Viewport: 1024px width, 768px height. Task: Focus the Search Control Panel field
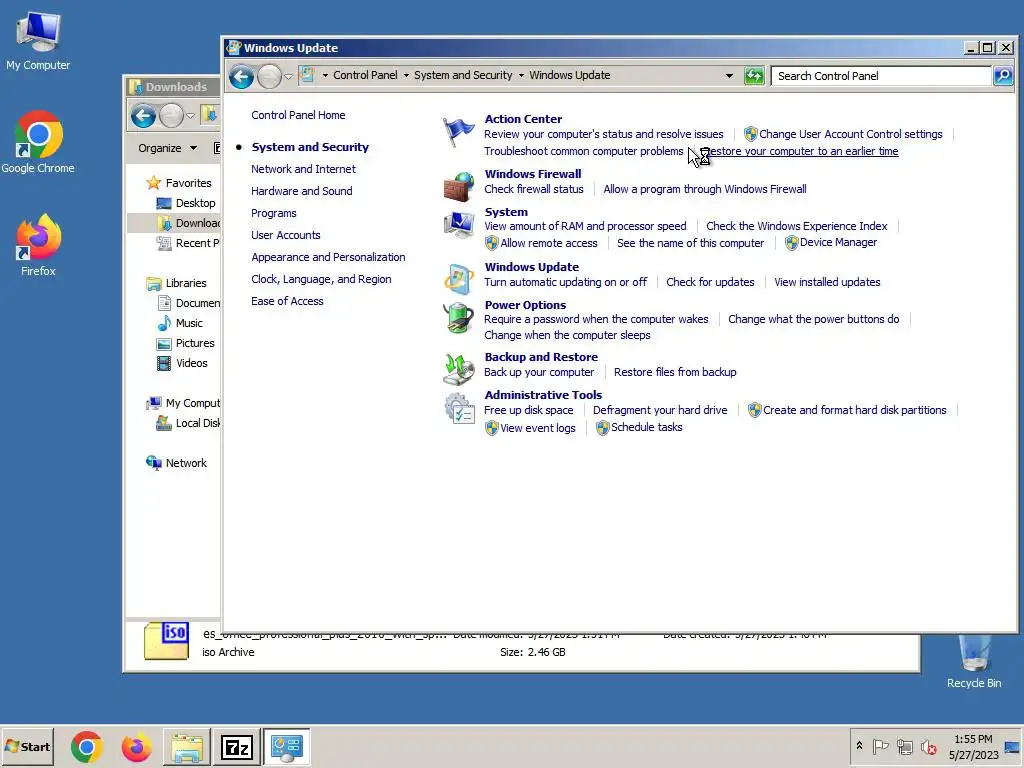click(882, 76)
